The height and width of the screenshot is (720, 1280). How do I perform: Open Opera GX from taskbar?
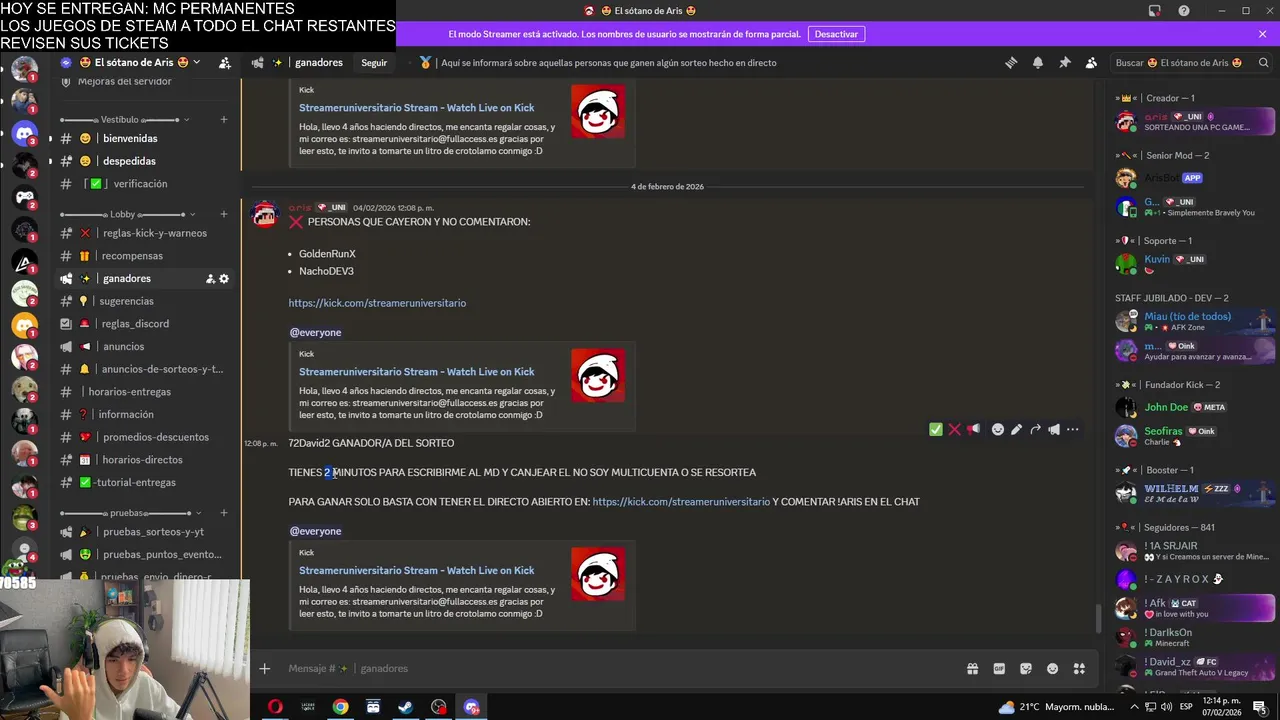tap(275, 707)
